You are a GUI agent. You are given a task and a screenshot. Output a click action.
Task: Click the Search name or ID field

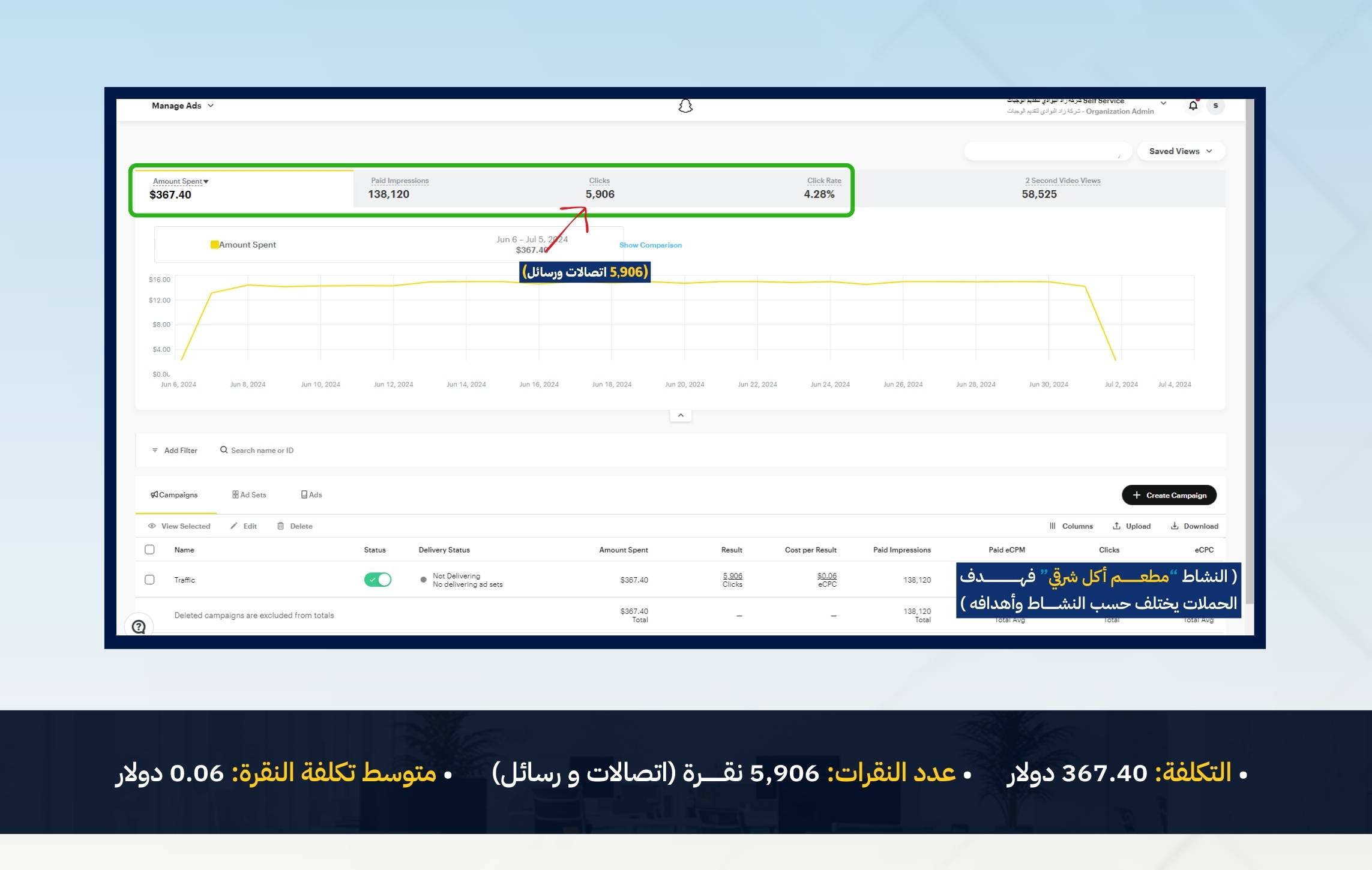(x=262, y=451)
